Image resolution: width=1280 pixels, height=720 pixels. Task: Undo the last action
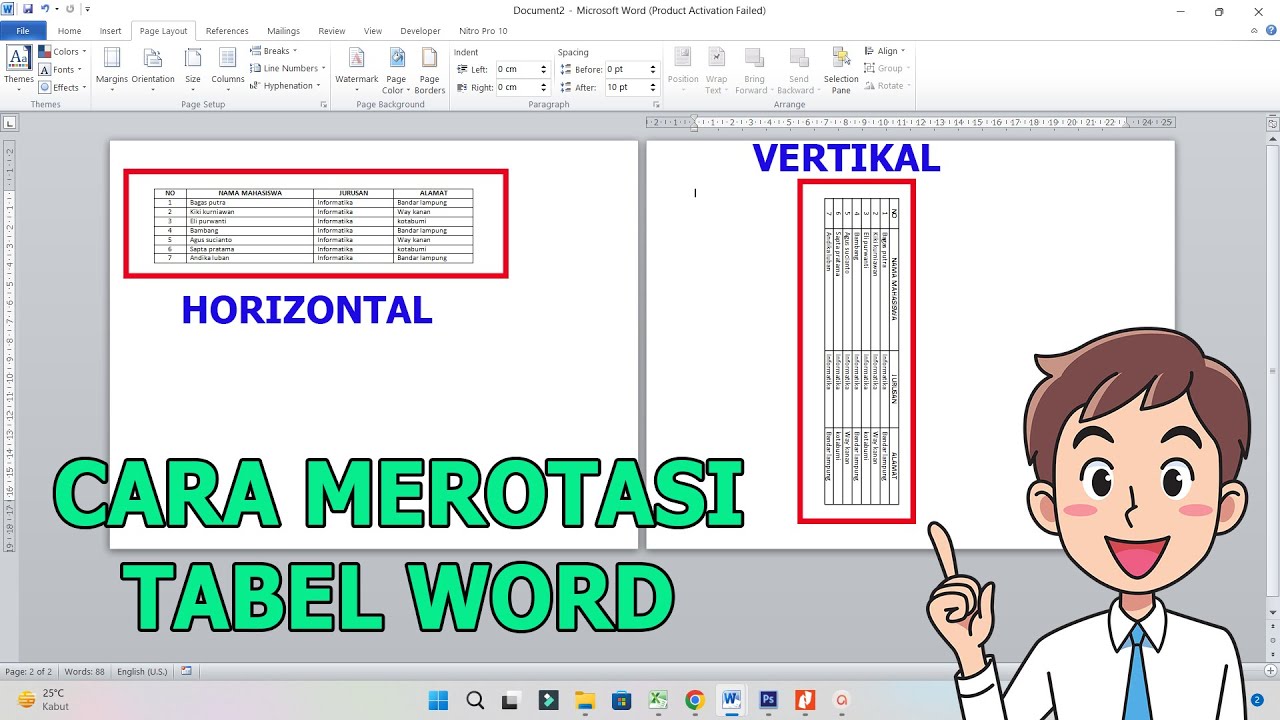point(45,10)
